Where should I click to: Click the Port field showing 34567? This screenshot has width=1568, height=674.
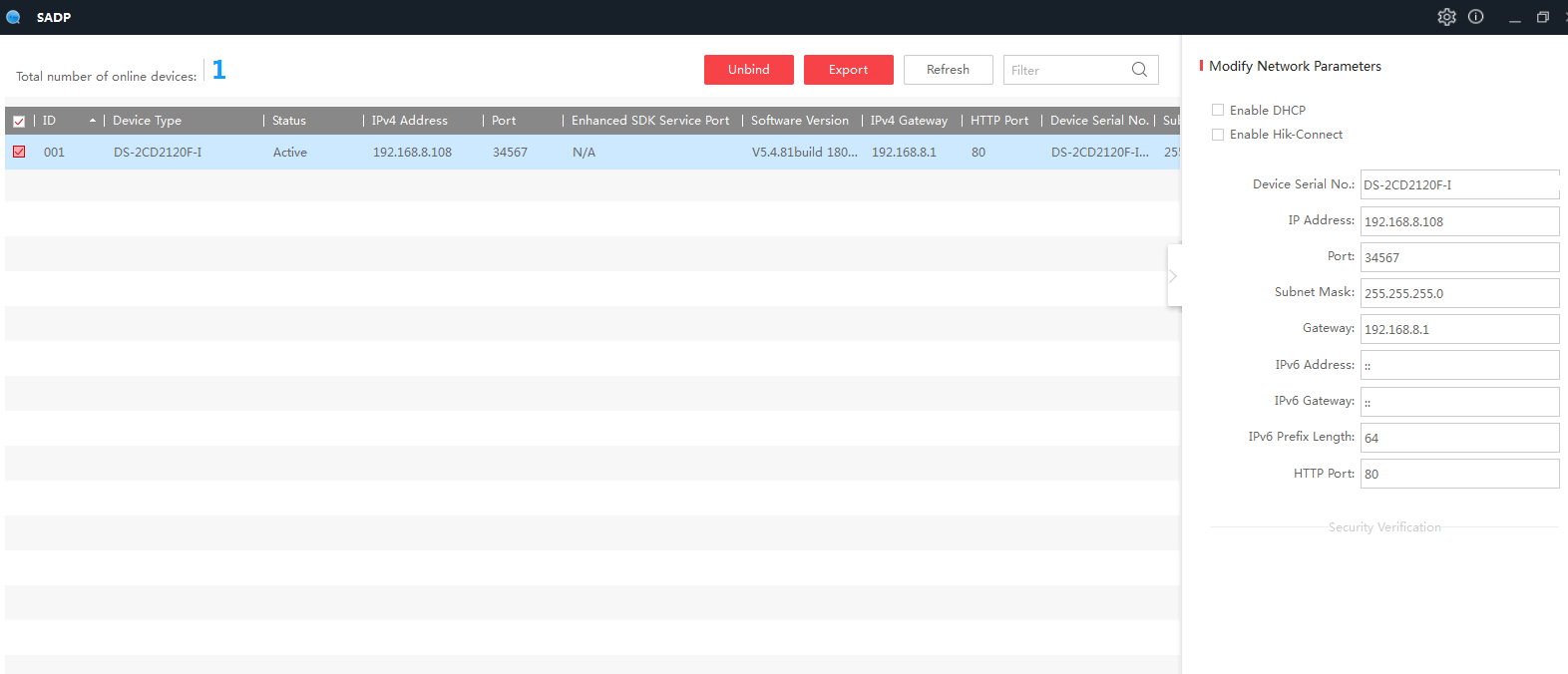point(1459,257)
